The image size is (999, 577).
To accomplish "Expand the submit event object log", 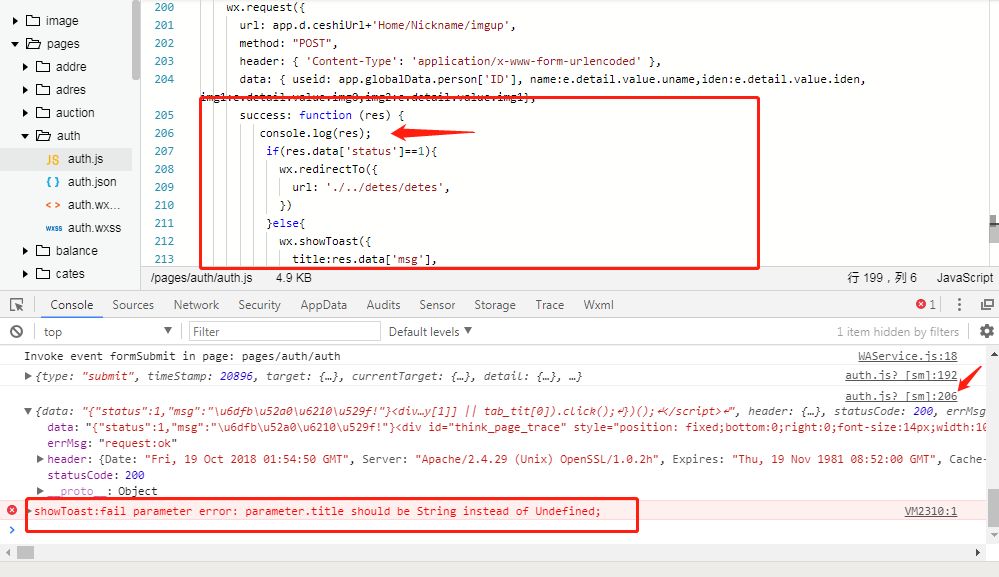I will tap(28, 376).
